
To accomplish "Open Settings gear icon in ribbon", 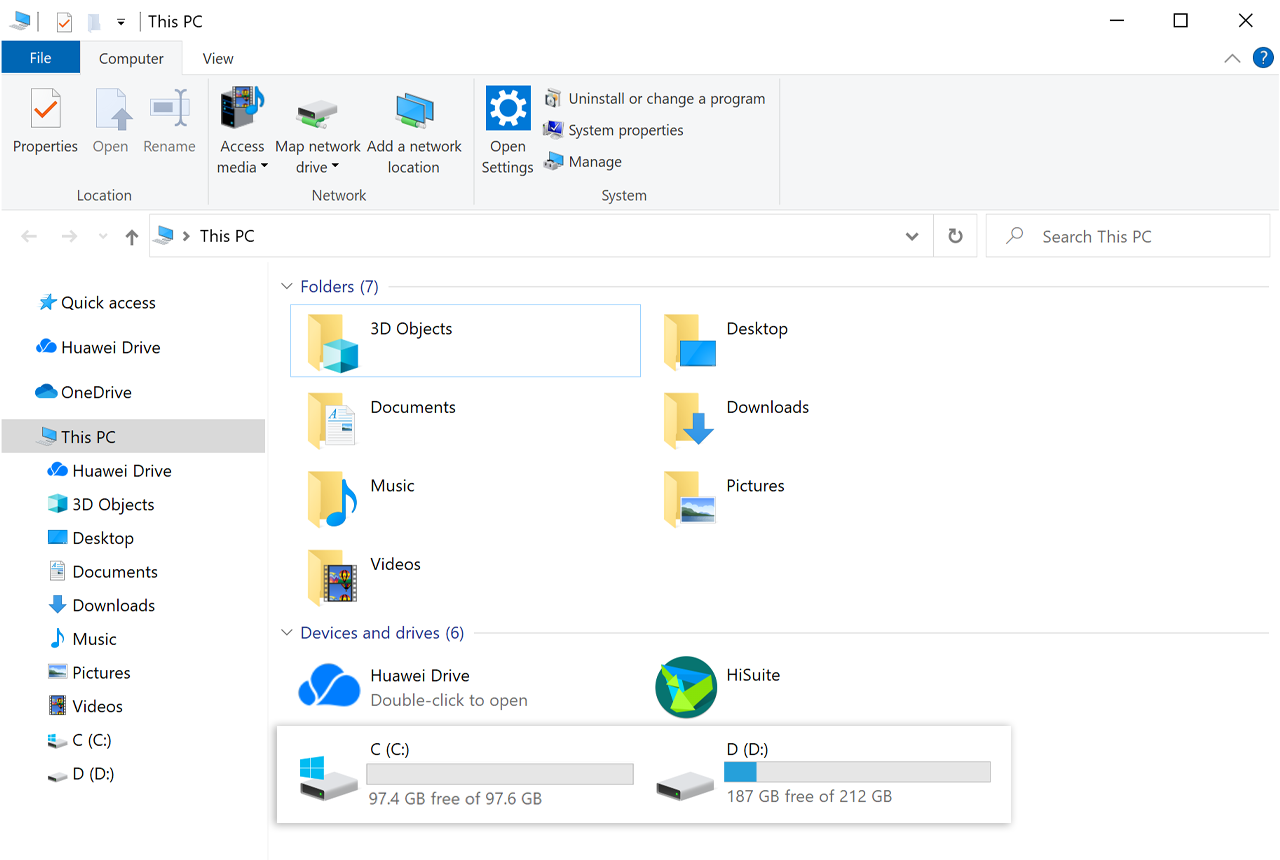I will (507, 108).
